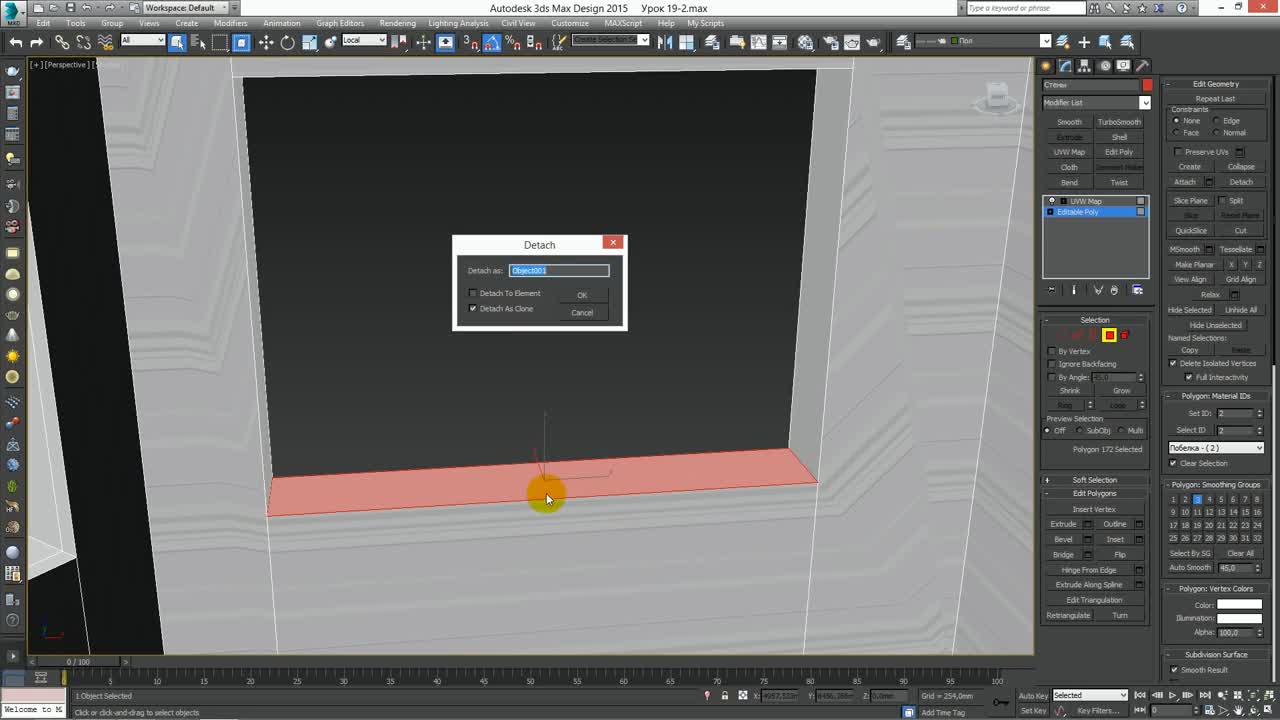
Task: Toggle Delete Isolated Vertices checkbox
Action: 1173,363
